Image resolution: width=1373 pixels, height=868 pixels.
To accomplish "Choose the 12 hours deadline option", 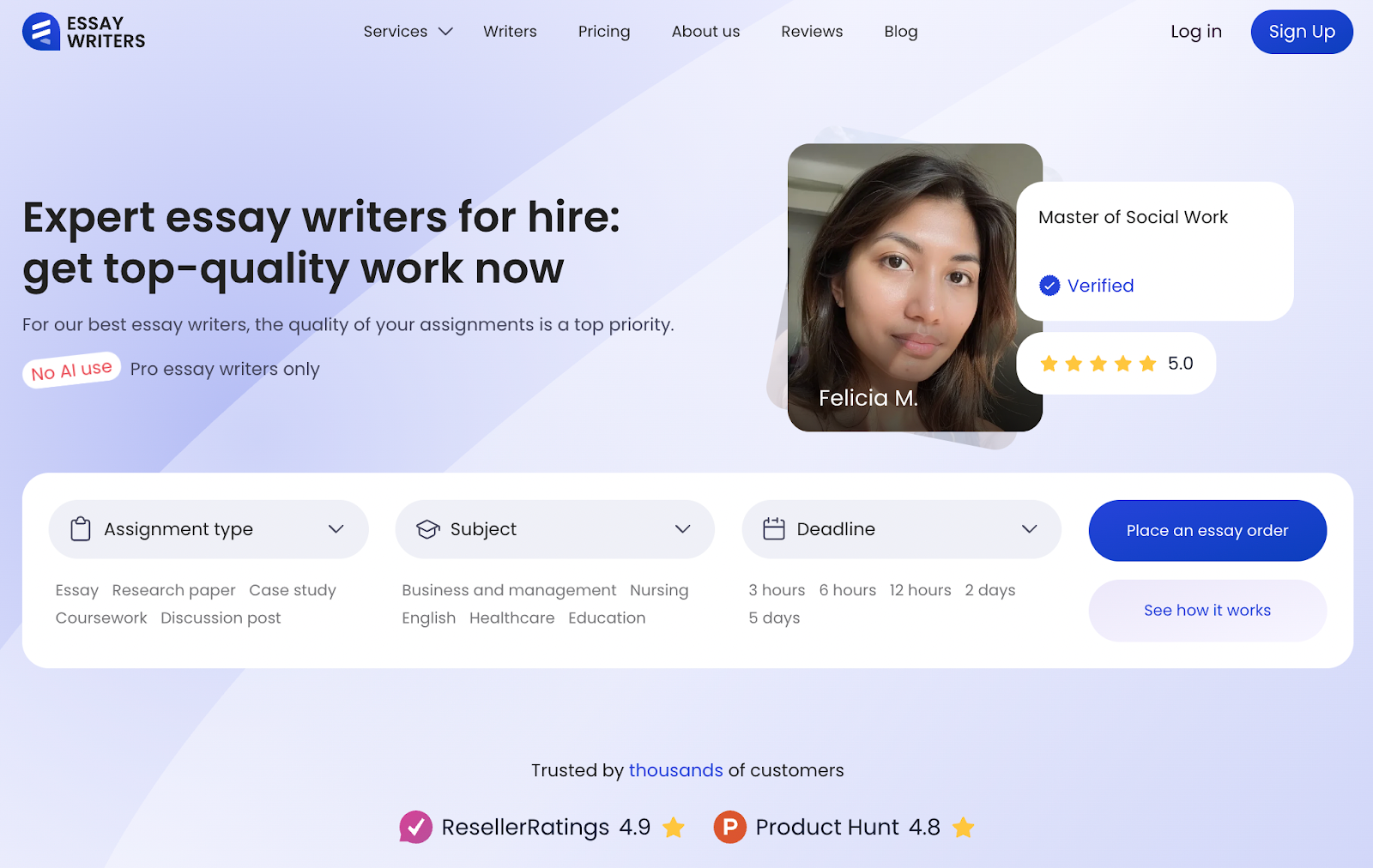I will tap(921, 590).
